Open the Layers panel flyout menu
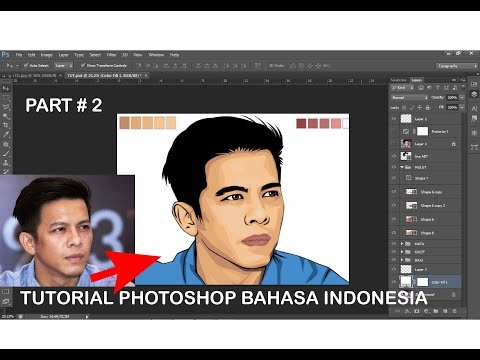Image resolution: width=480 pixels, height=360 pixels. pos(463,80)
